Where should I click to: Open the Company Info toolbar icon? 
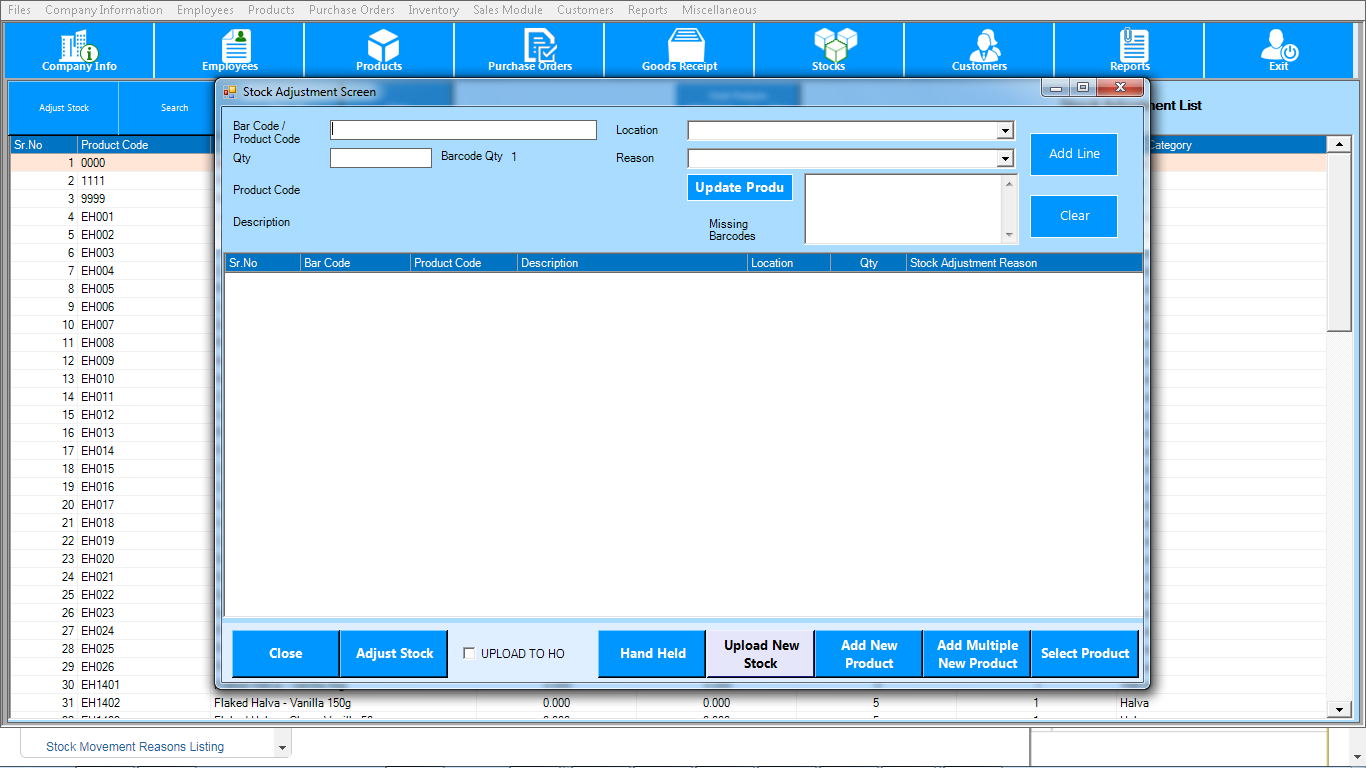coord(79,49)
